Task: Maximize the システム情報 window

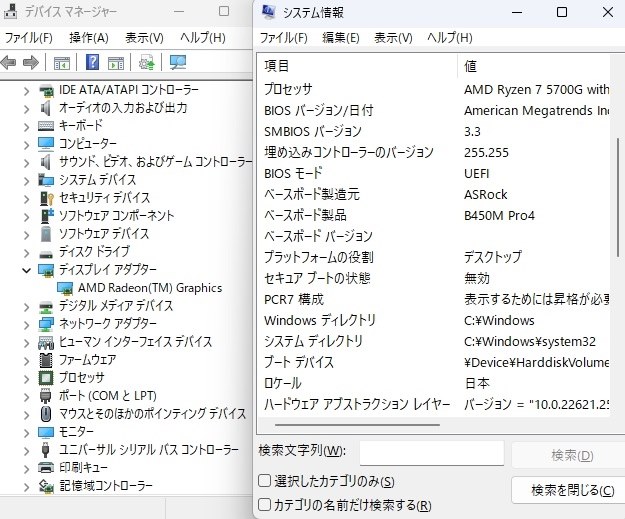Action: tap(562, 12)
